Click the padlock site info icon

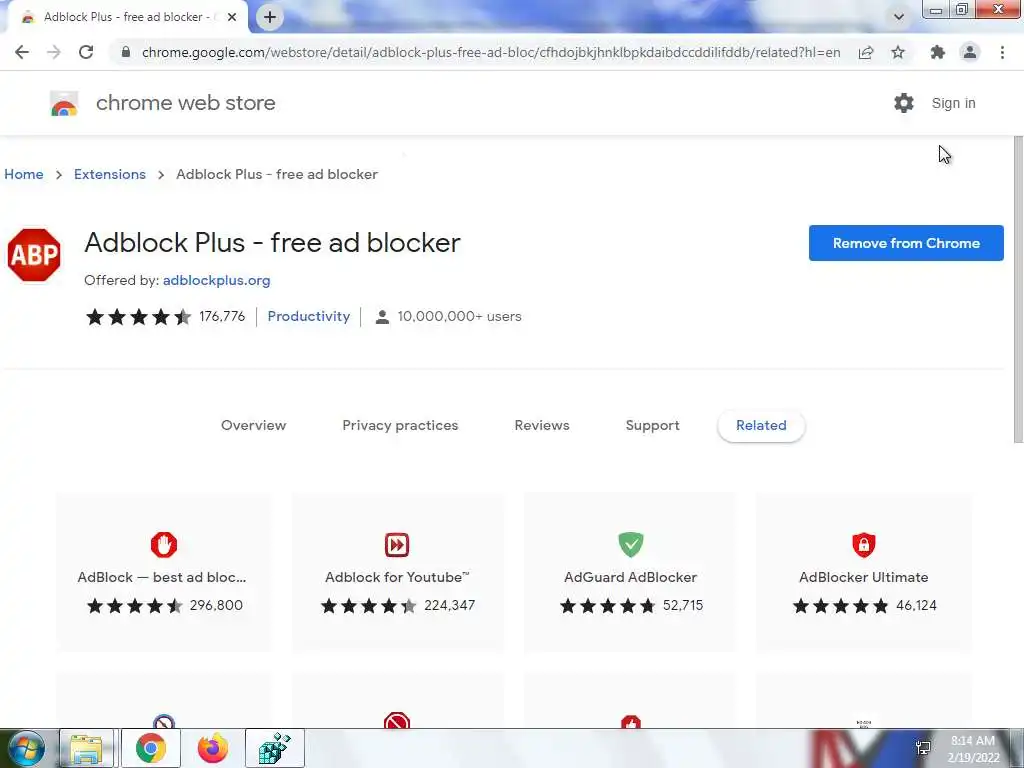[126, 52]
